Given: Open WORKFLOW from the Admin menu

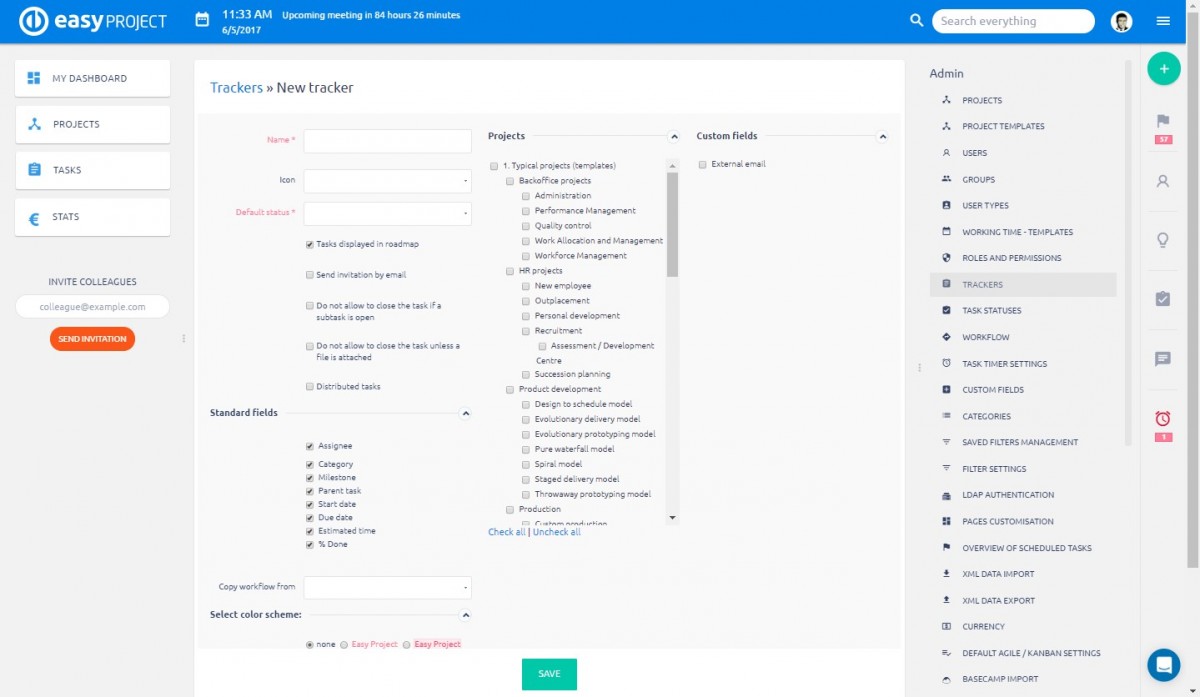Looking at the screenshot, I should click(x=984, y=336).
